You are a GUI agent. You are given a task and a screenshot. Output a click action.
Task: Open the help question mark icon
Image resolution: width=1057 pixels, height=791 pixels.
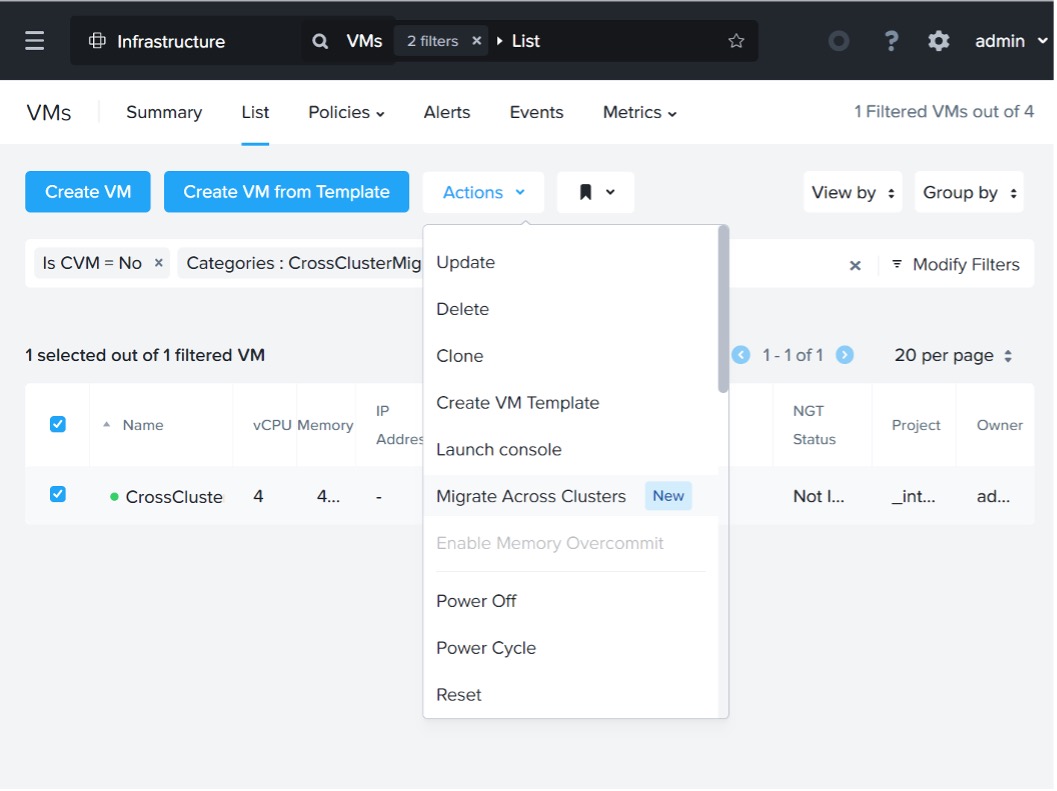click(x=891, y=41)
